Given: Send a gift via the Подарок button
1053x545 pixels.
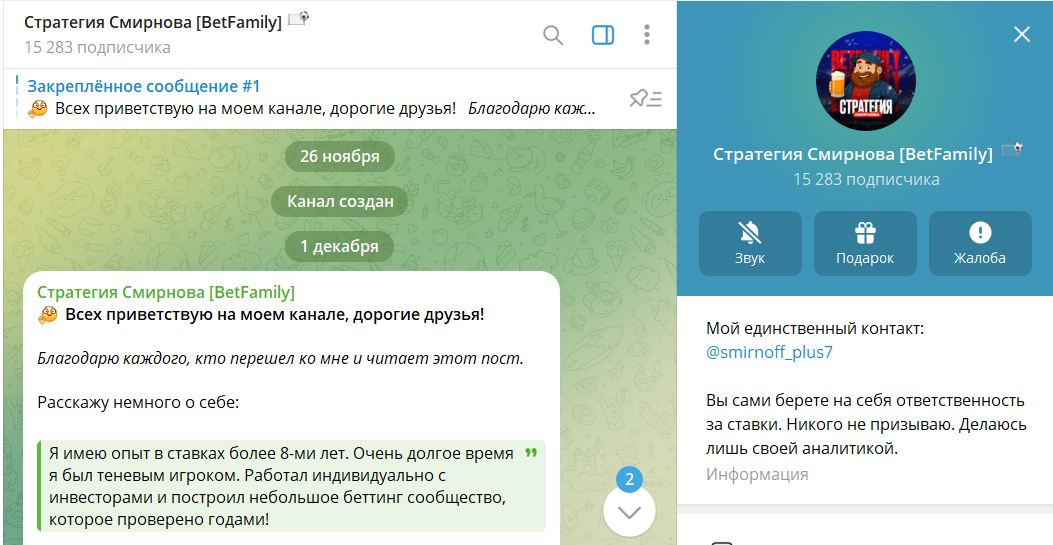Looking at the screenshot, I should click(x=865, y=243).
